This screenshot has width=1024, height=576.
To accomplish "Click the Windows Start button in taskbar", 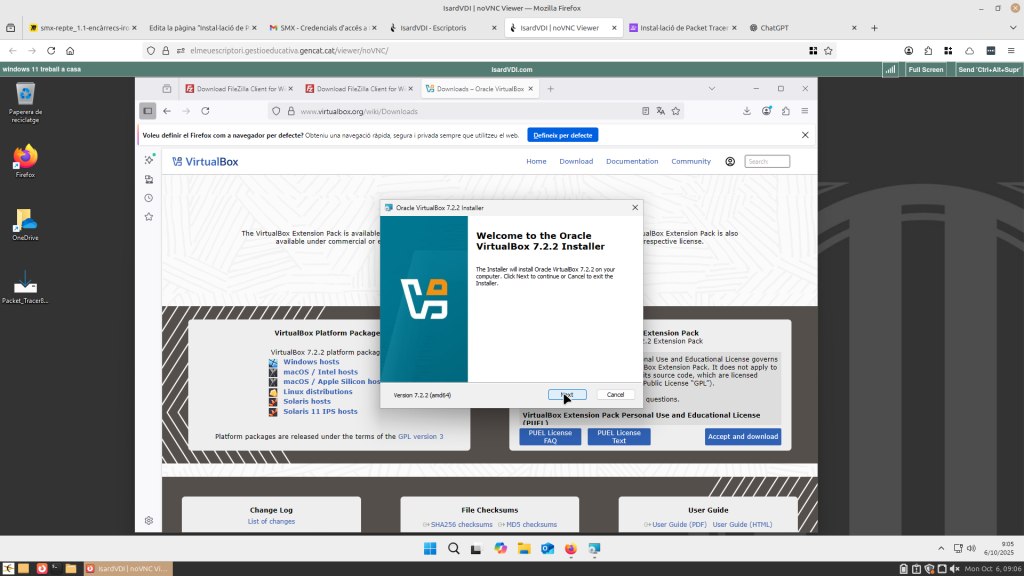I will (430, 549).
